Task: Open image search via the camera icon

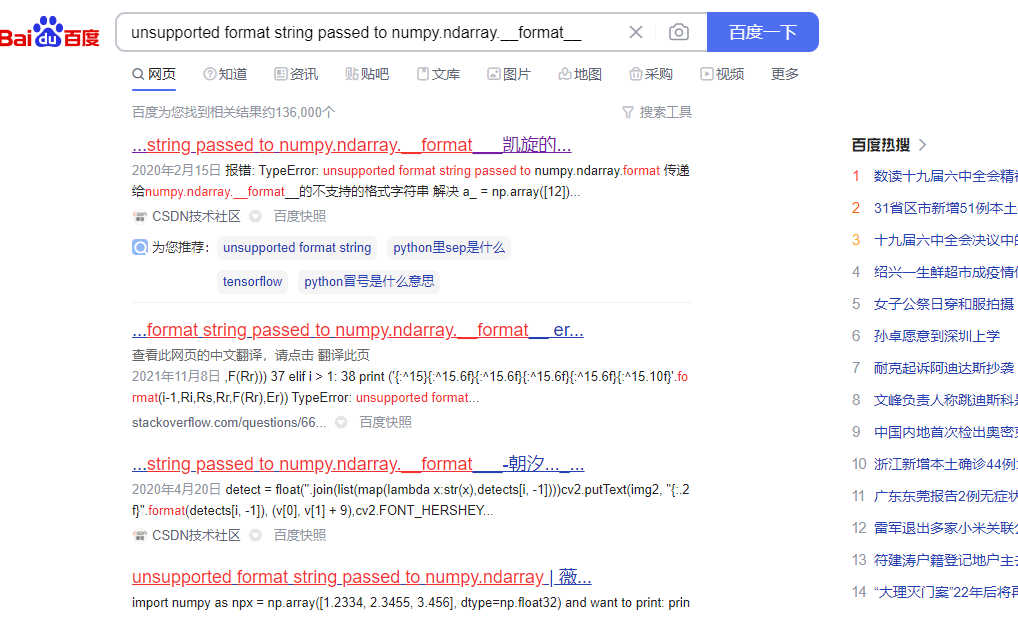Action: [x=678, y=32]
